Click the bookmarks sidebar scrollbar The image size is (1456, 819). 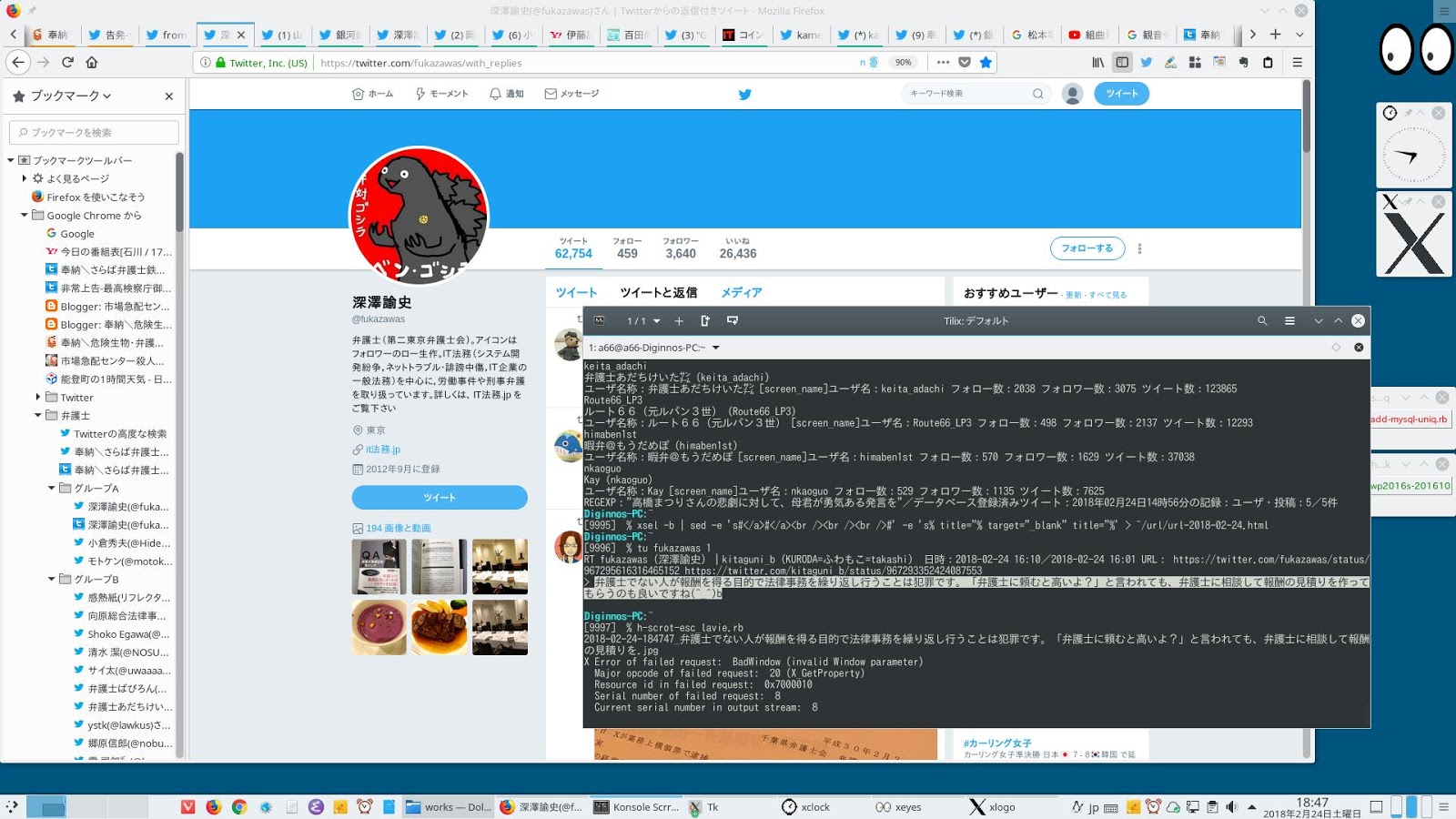(179, 191)
